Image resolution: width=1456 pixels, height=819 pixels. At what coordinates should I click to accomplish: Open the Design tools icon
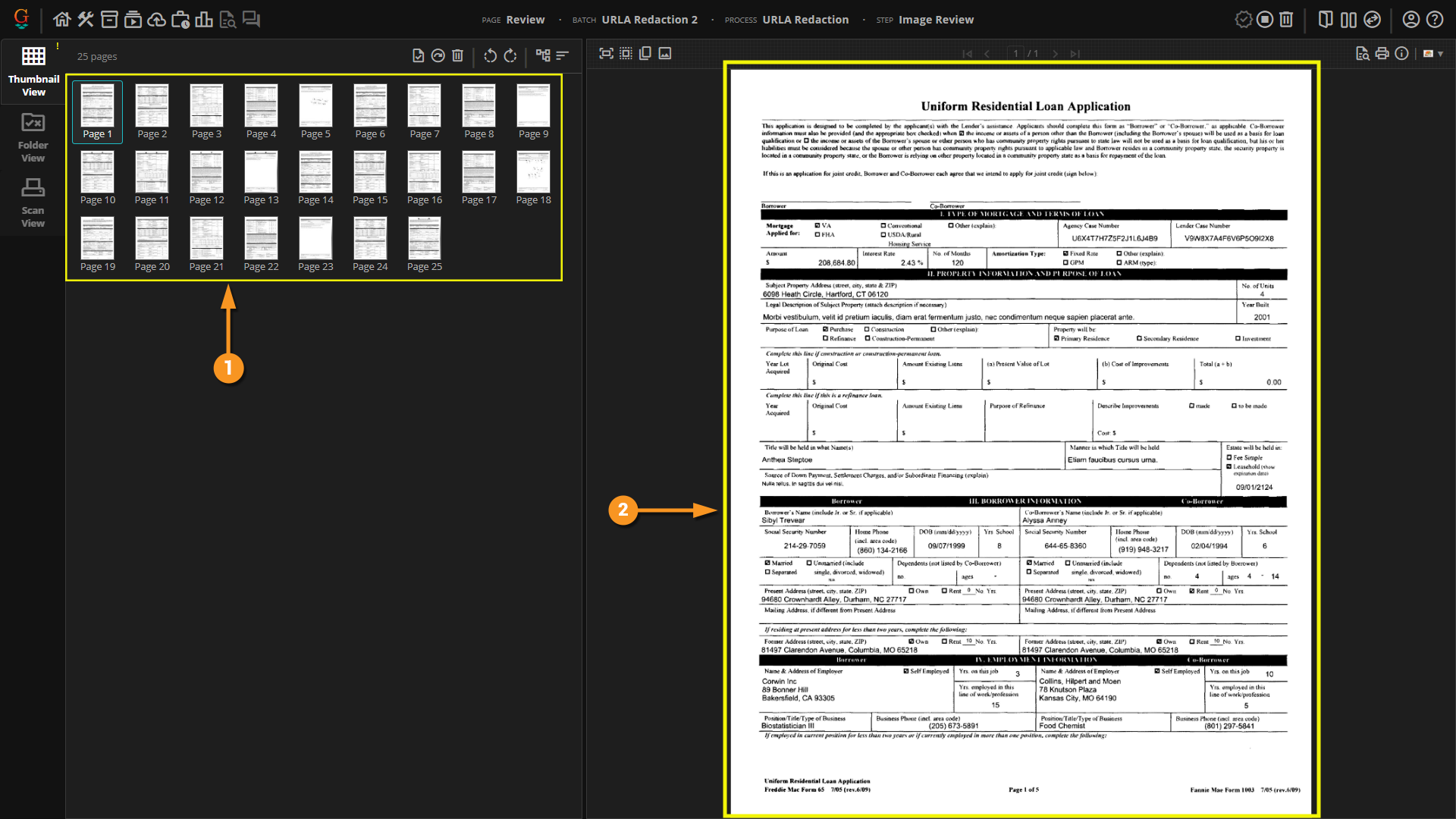coord(86,20)
